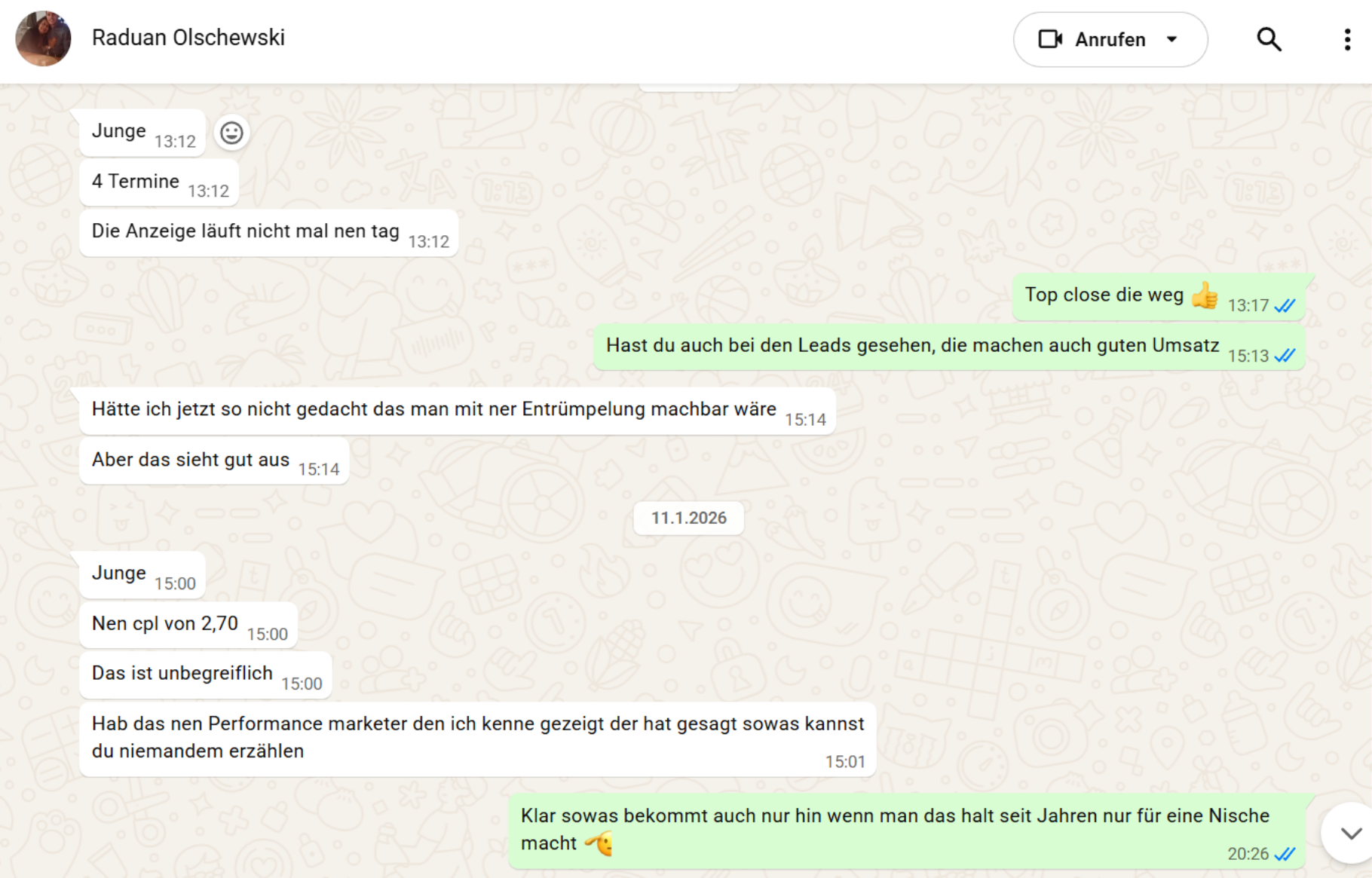Select the 'Junge' message sent at 15:00
The height and width of the screenshot is (878, 1372).
142,575
